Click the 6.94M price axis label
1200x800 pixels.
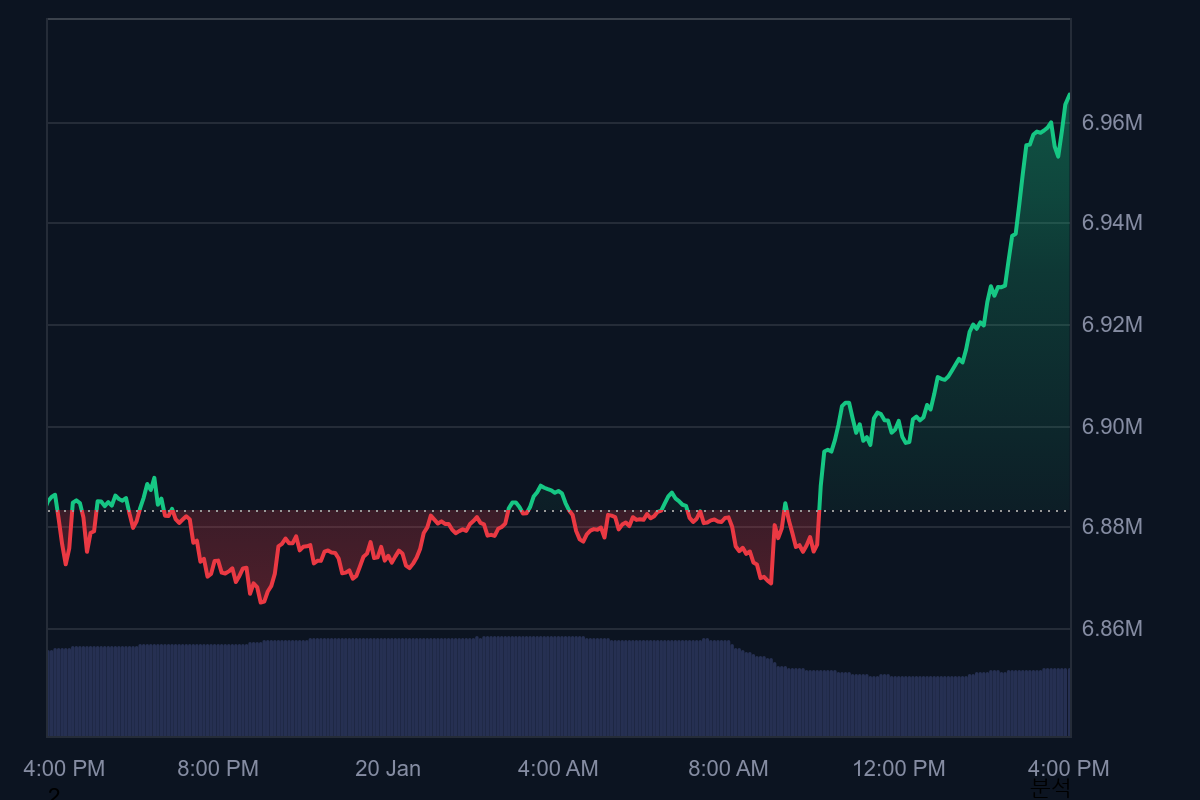(x=1111, y=223)
